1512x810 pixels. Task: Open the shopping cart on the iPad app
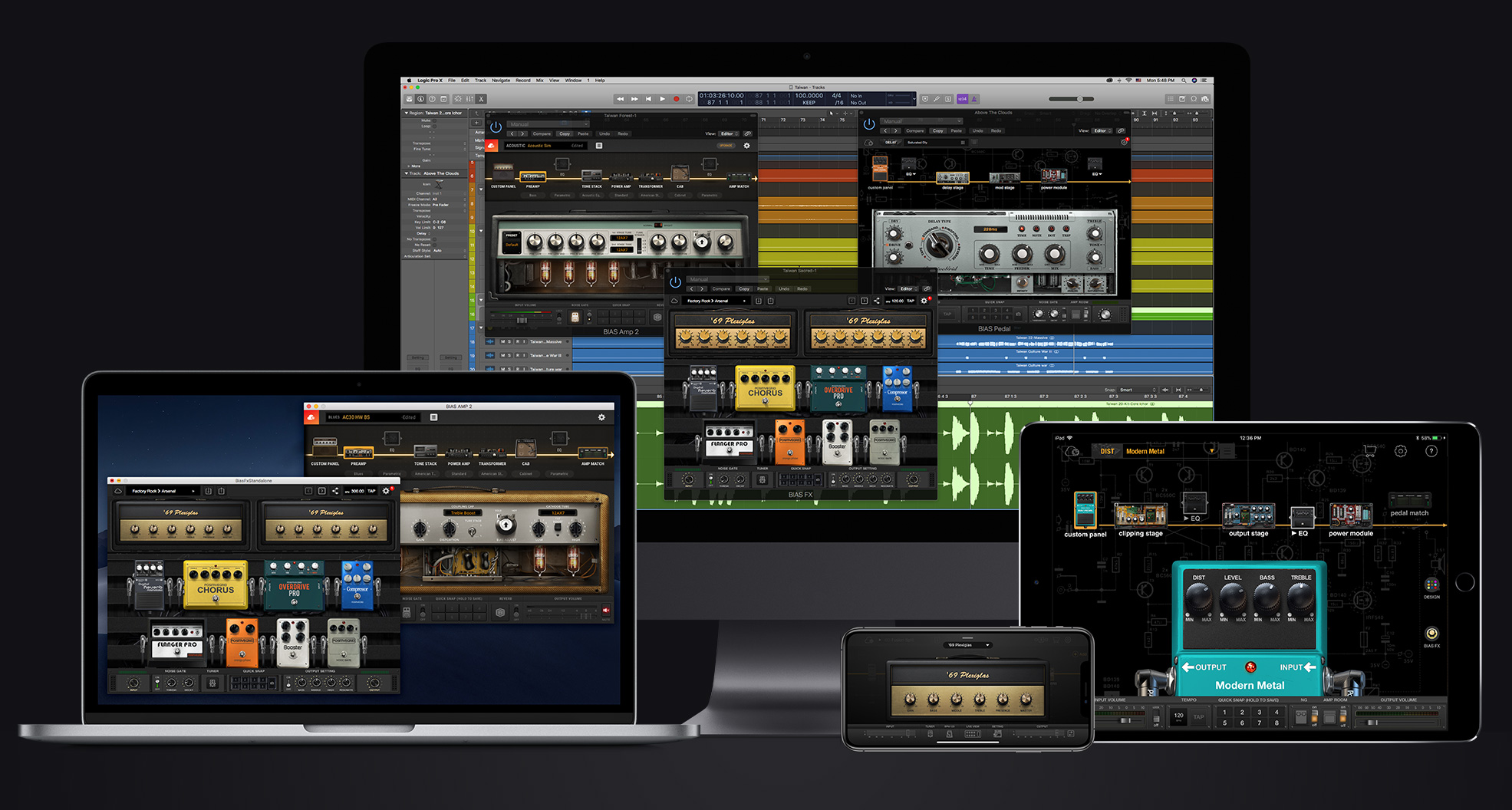(x=1371, y=451)
